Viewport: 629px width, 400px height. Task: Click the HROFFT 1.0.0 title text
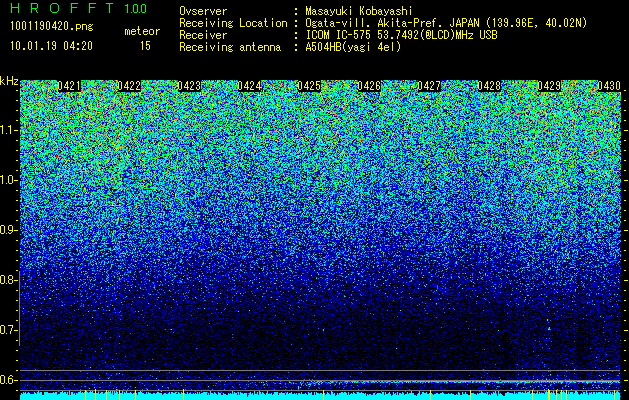[x=78, y=8]
